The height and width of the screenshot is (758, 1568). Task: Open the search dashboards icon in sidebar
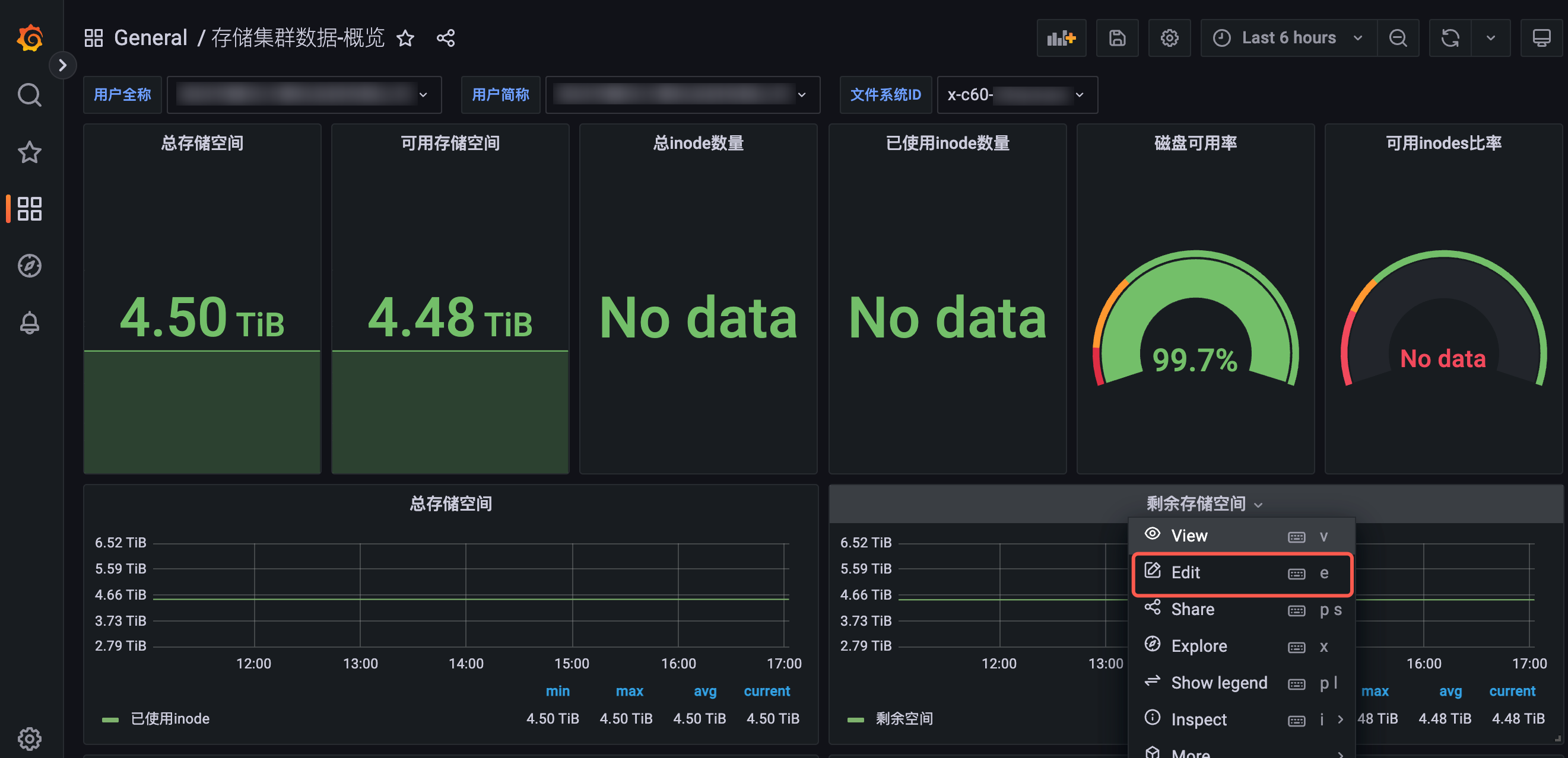(x=29, y=95)
